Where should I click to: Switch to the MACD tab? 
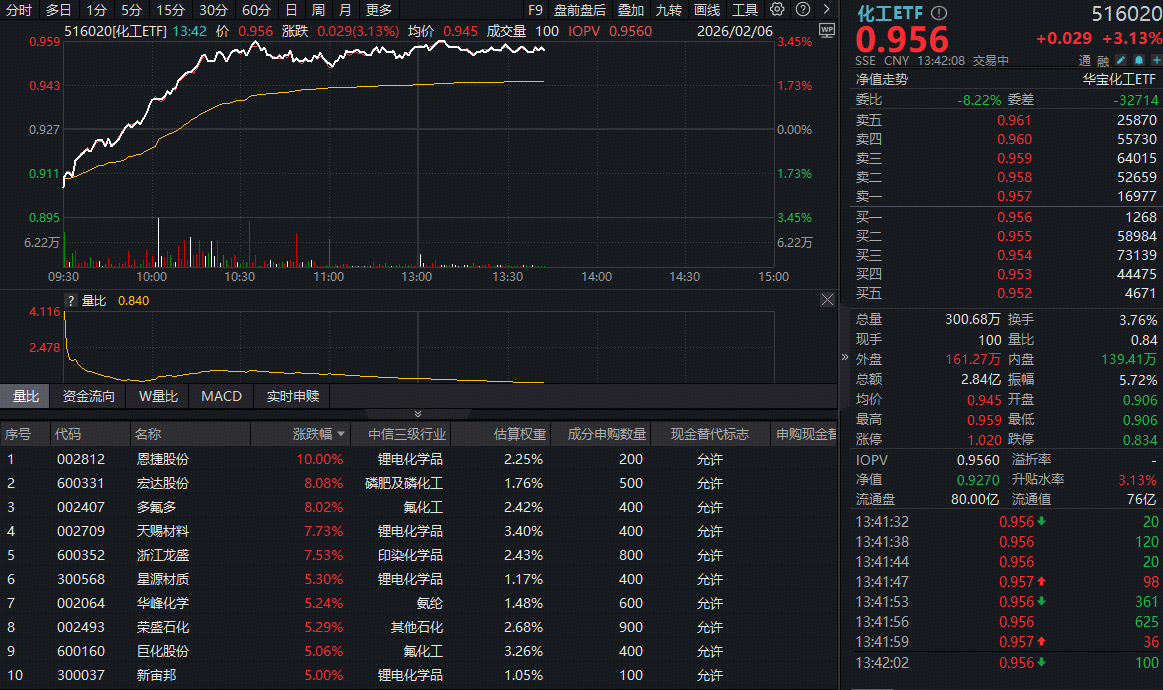click(x=220, y=396)
